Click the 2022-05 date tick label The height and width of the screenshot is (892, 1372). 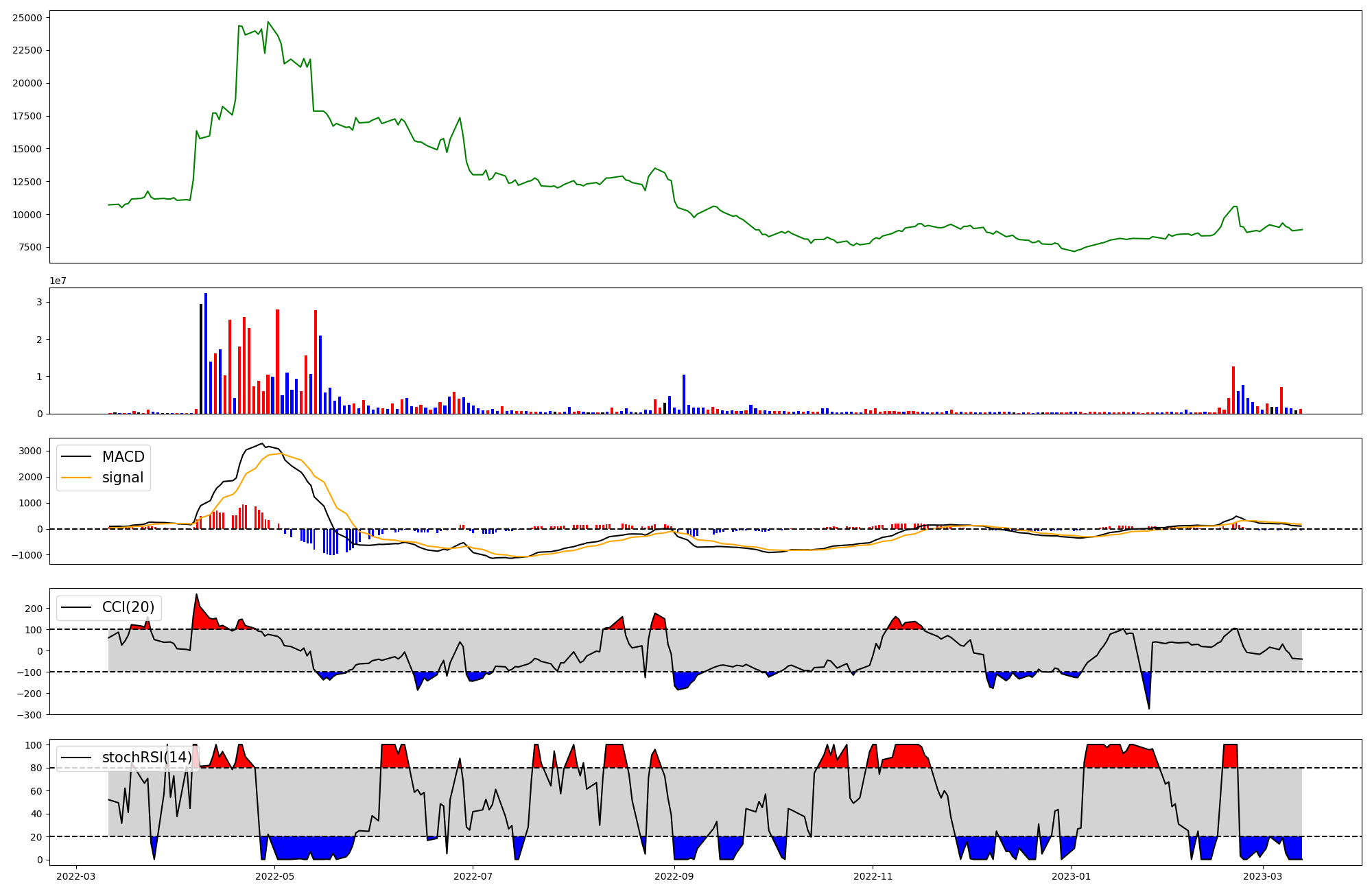point(274,876)
